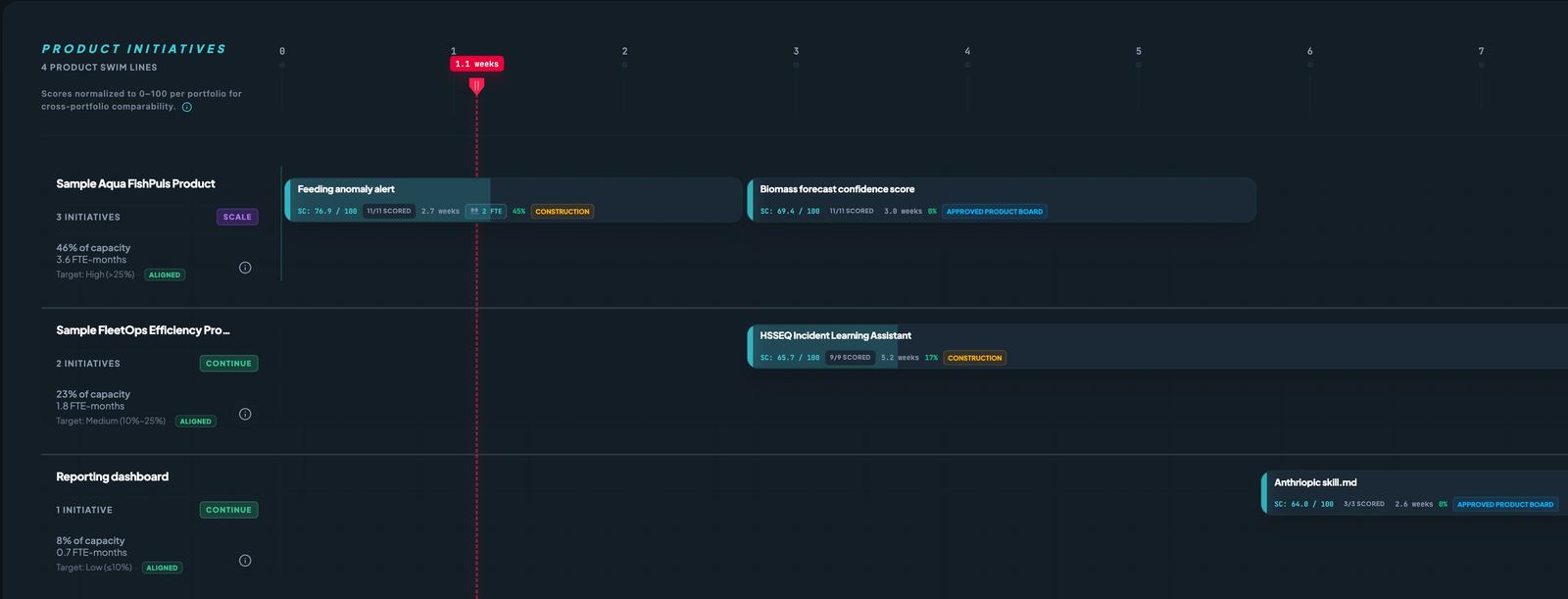Click 3/3 SCORED badge on Anthriopic skill.md
The width and height of the screenshot is (1568, 599).
pos(1363,505)
